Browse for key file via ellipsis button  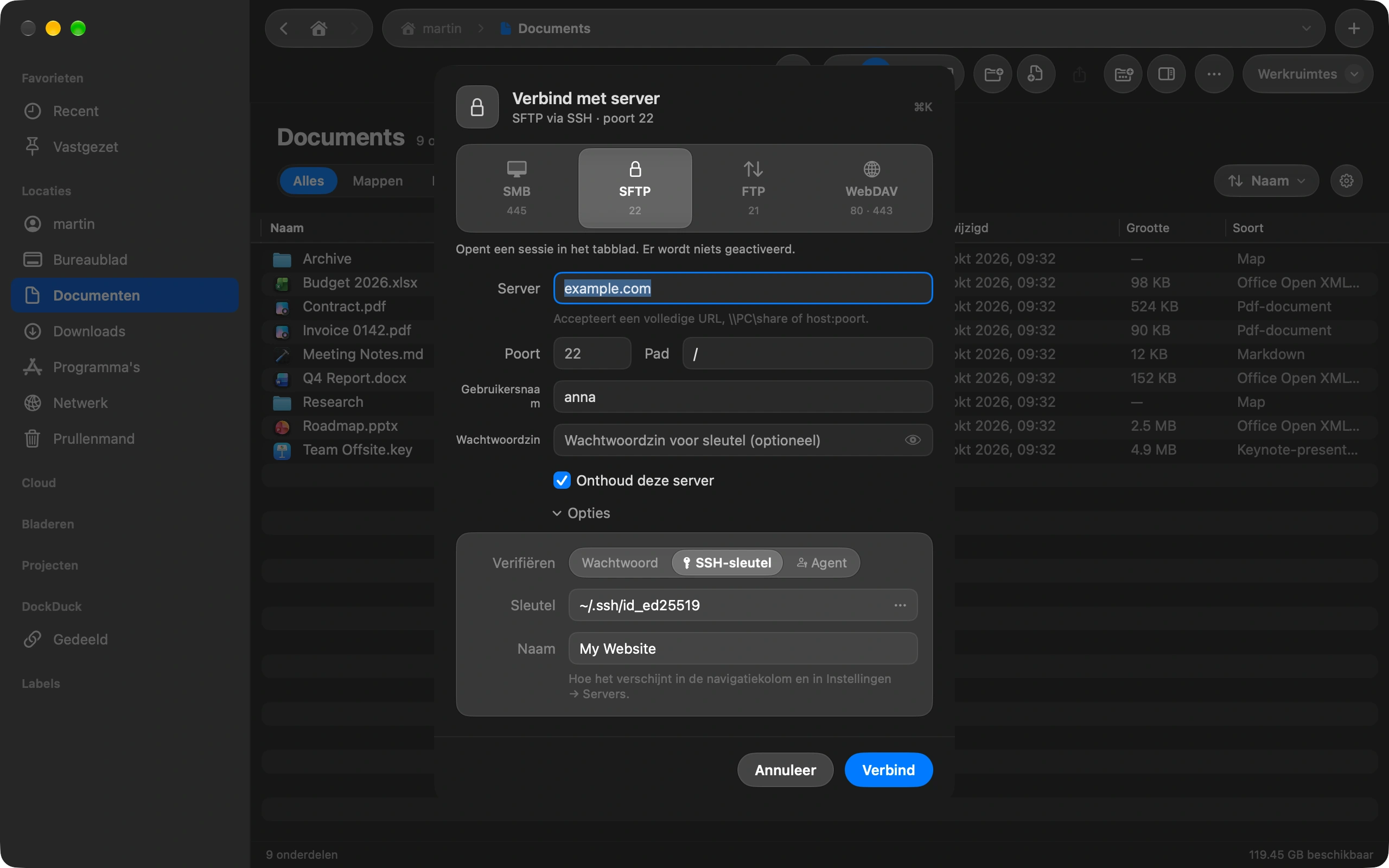pos(900,605)
